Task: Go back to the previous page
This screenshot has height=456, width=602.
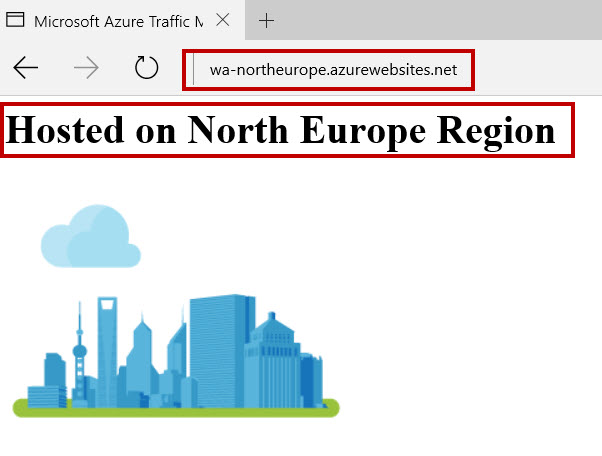Action: 25,68
